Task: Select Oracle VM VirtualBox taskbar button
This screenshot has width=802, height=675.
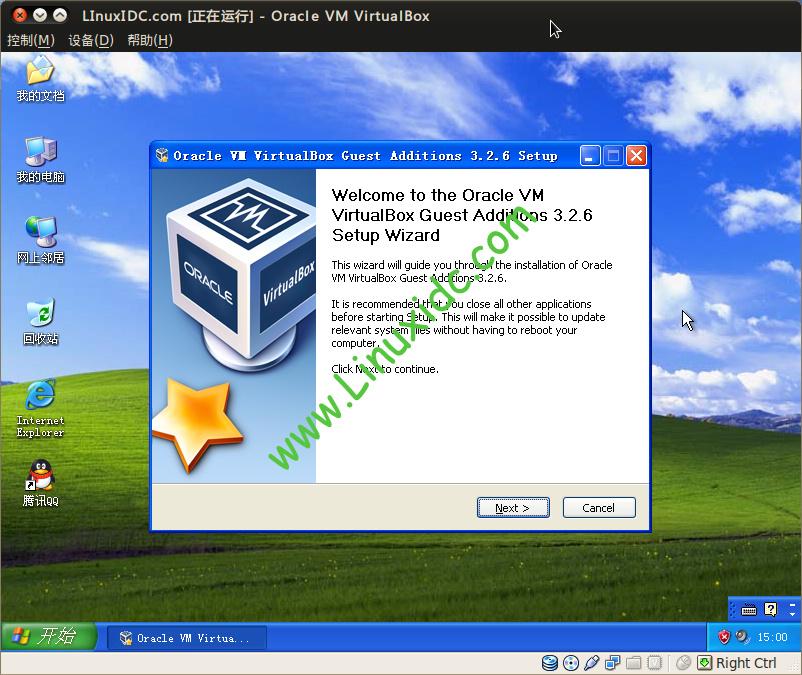Action: (x=186, y=638)
